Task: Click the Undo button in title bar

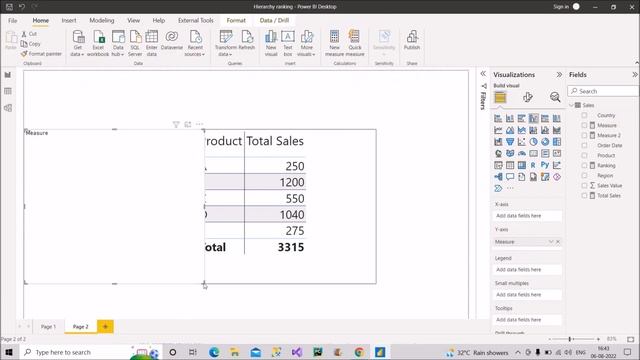Action: pyautogui.click(x=22, y=7)
